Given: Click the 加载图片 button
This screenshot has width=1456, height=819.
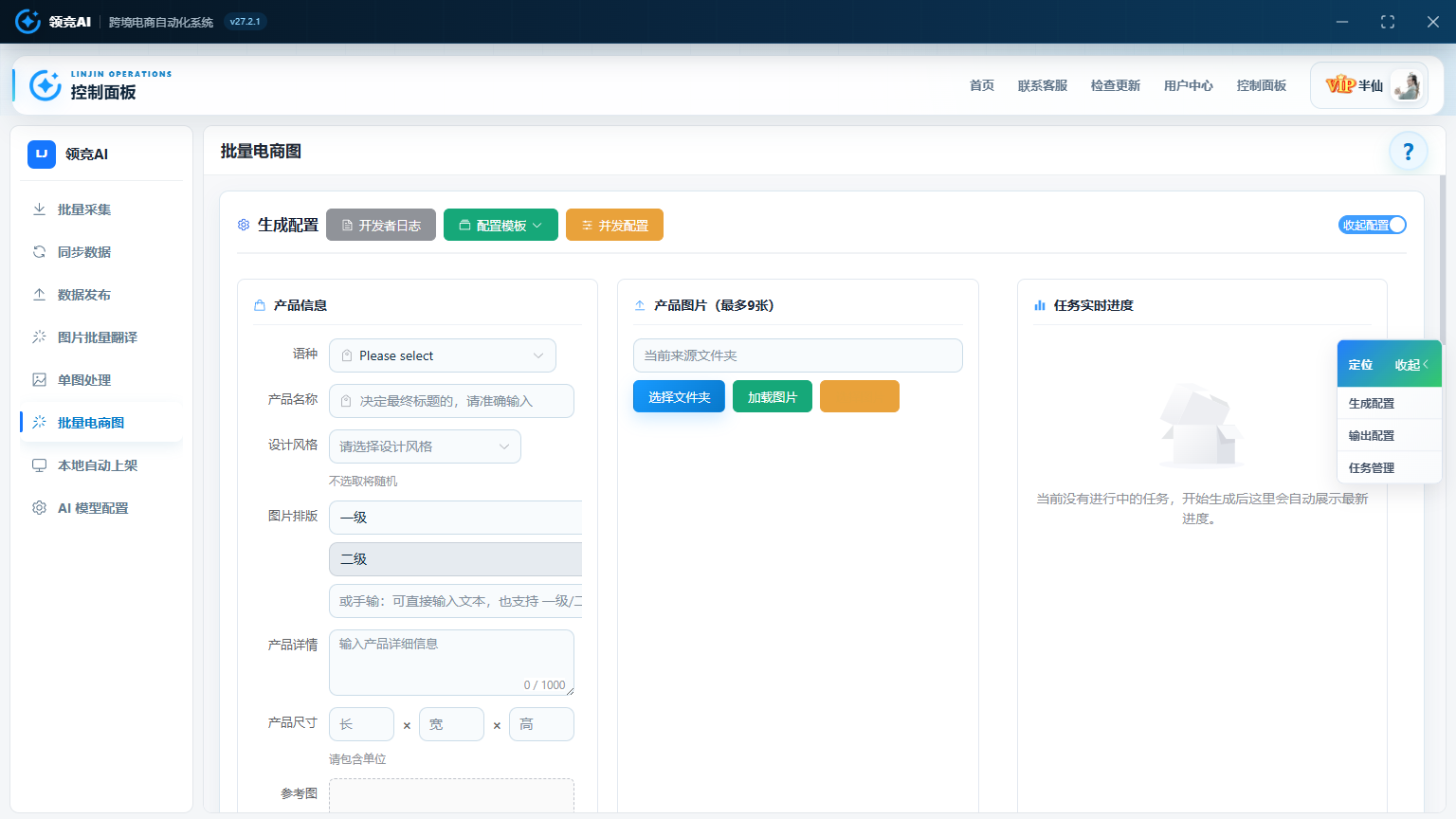Looking at the screenshot, I should point(773,396).
